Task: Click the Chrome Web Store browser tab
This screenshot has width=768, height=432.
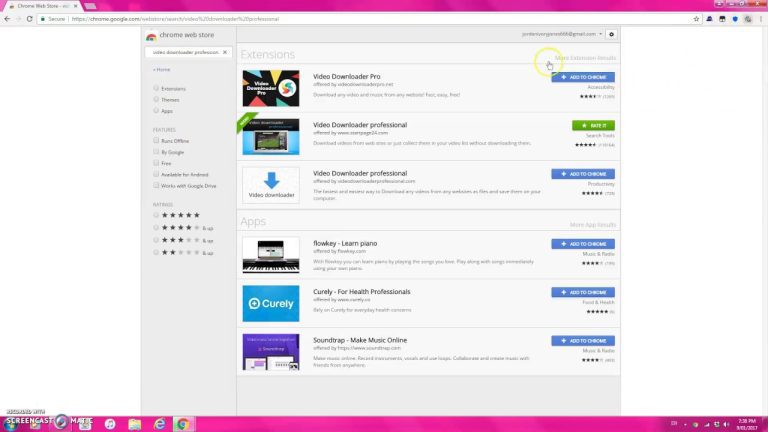Action: (44, 6)
